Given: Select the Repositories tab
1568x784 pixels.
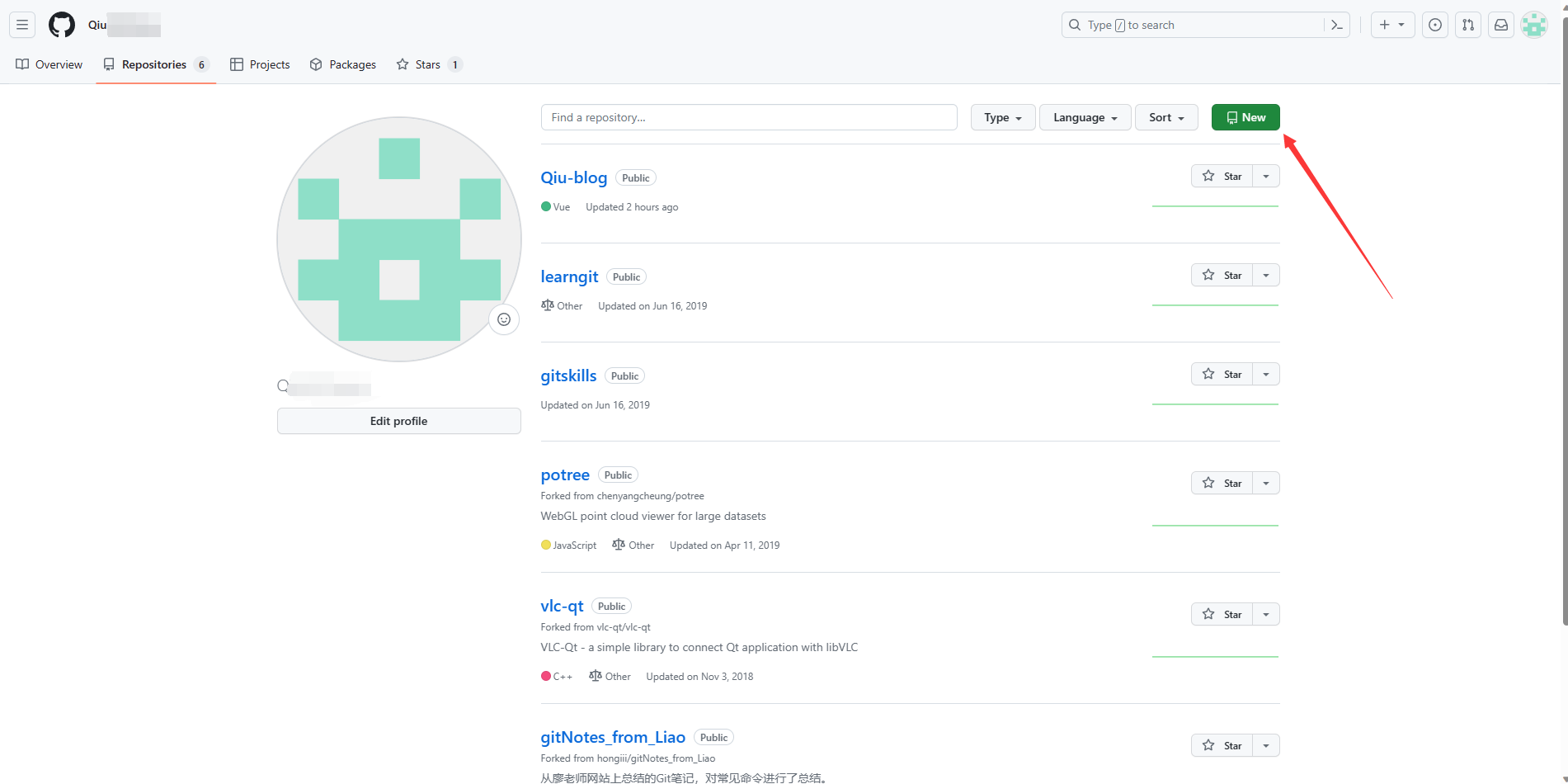Looking at the screenshot, I should [x=156, y=64].
